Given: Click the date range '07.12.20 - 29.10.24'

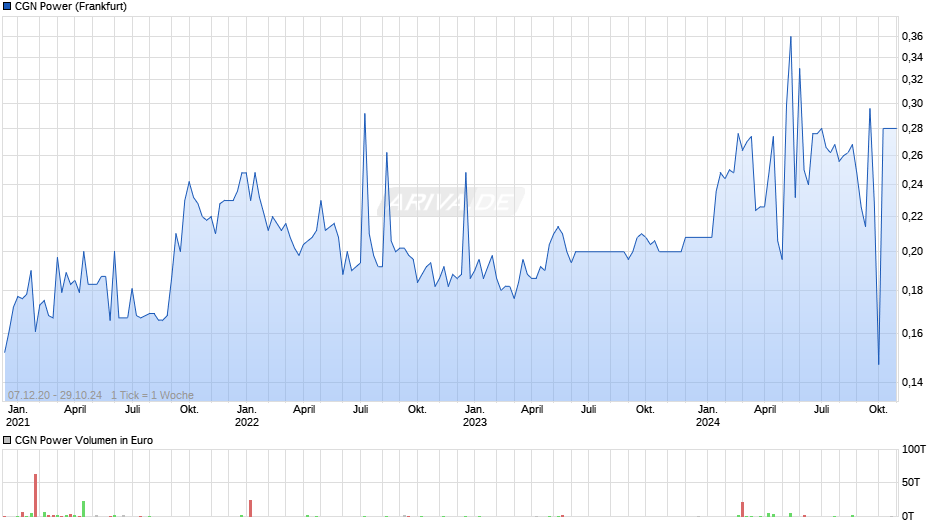Looking at the screenshot, I should (55, 395).
